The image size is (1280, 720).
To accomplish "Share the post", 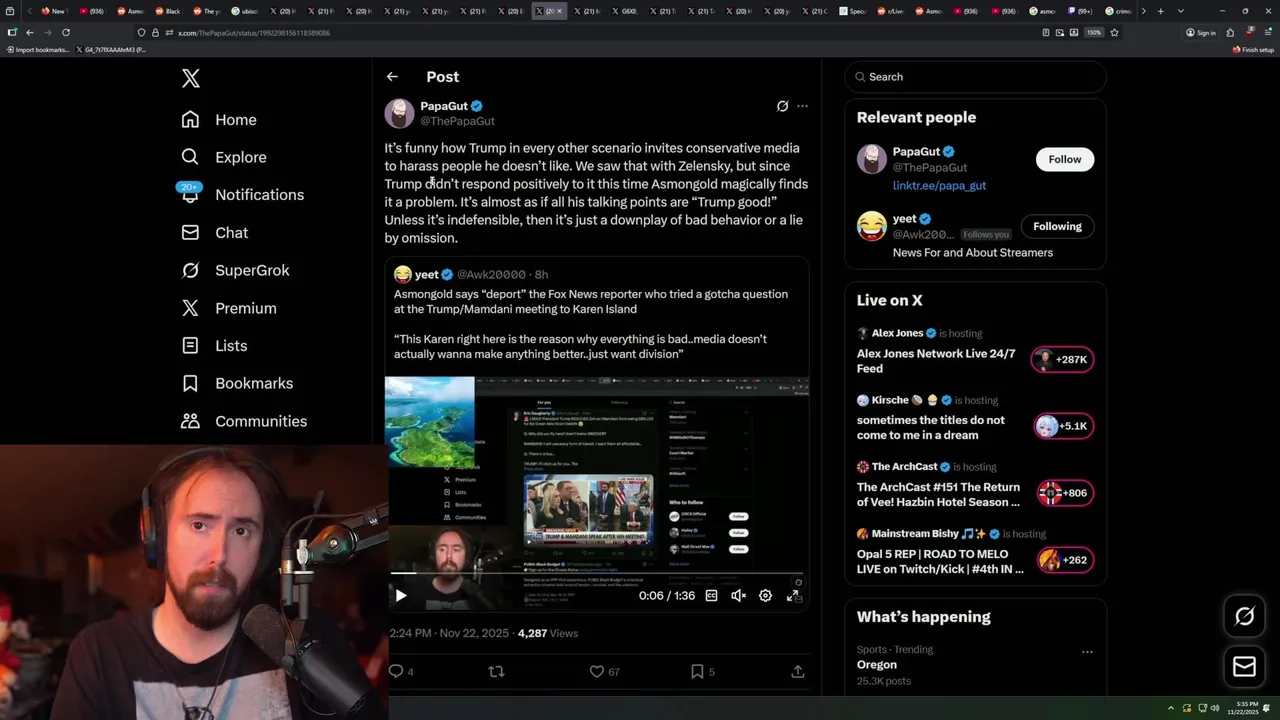I will (x=798, y=671).
